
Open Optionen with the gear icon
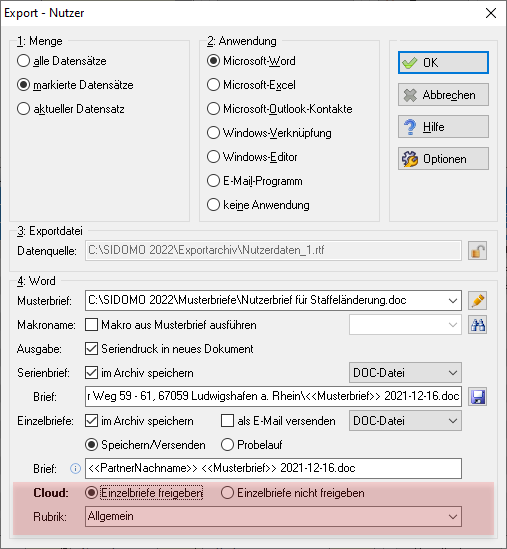(443, 159)
